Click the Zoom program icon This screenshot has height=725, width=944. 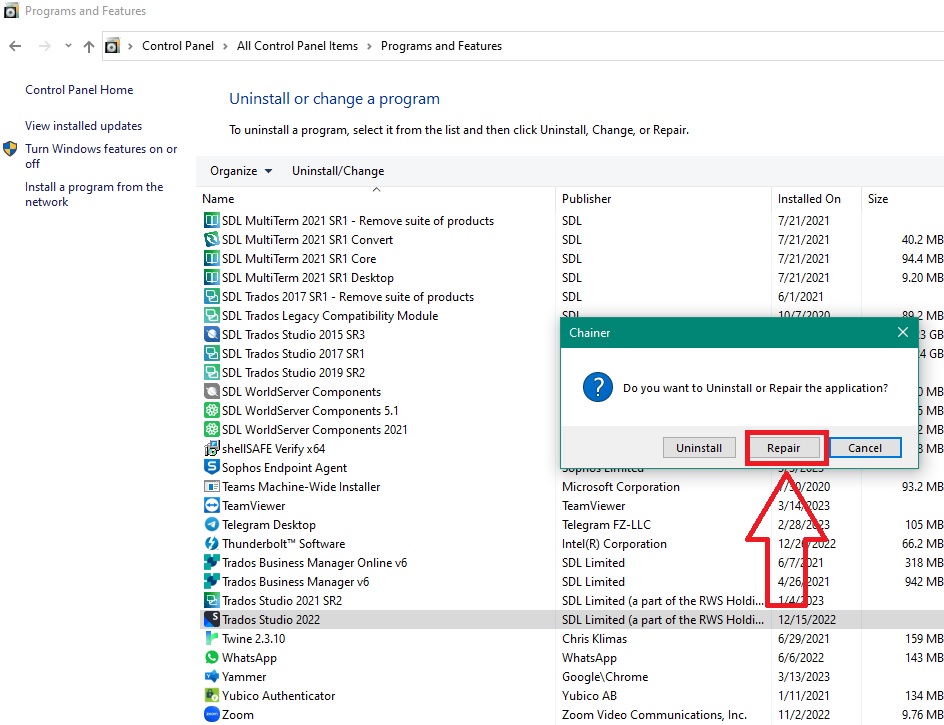click(211, 715)
